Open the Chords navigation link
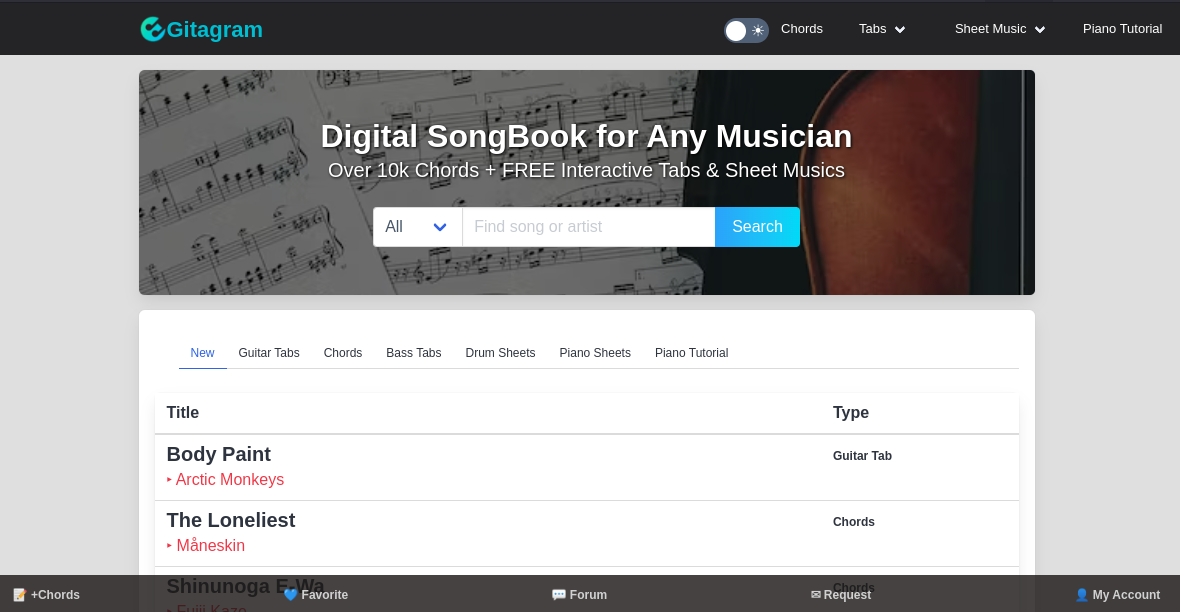The width and height of the screenshot is (1180, 612). [x=801, y=29]
